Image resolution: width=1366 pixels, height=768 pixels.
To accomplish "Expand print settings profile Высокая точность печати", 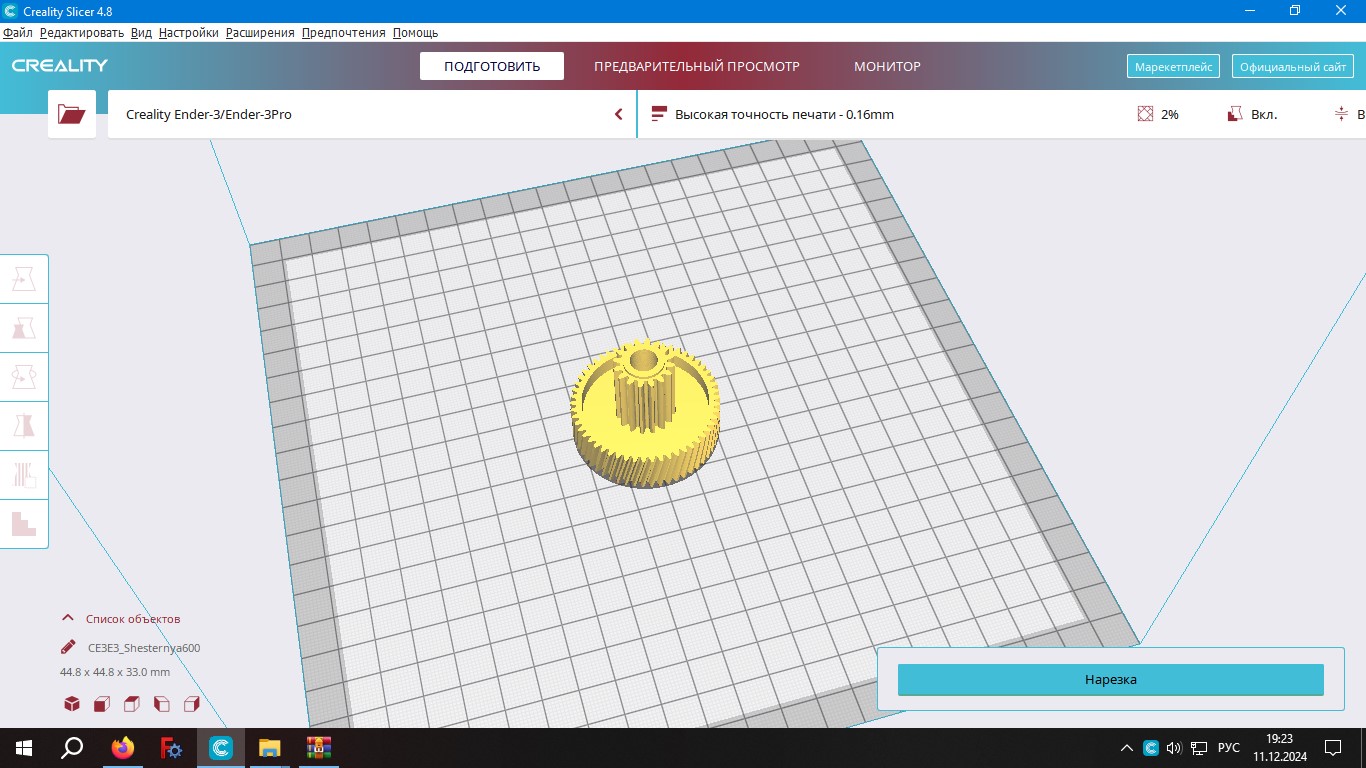I will pyautogui.click(x=784, y=114).
